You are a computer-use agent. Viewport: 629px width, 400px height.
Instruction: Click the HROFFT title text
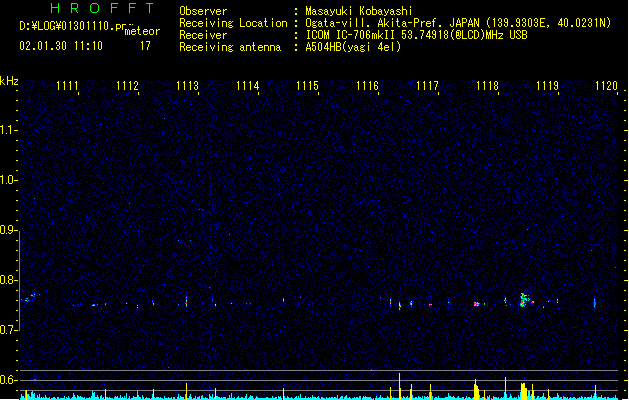click(x=102, y=8)
